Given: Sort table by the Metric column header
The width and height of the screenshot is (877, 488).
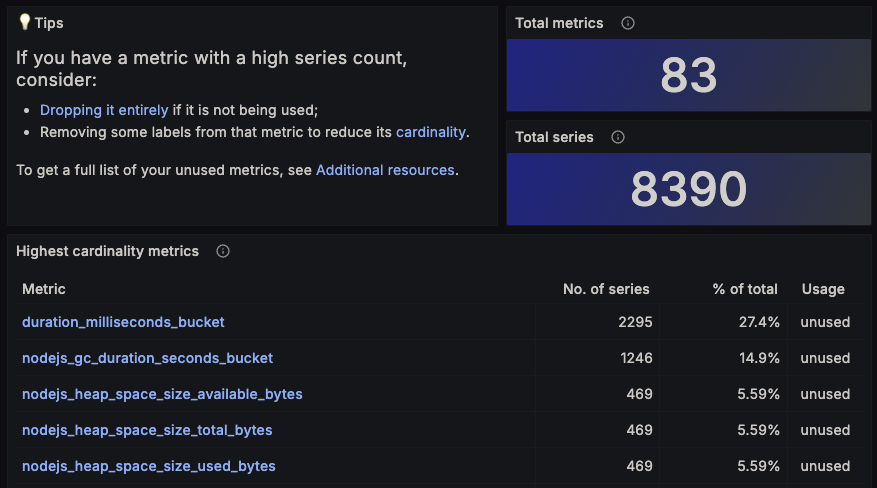Looking at the screenshot, I should (44, 289).
